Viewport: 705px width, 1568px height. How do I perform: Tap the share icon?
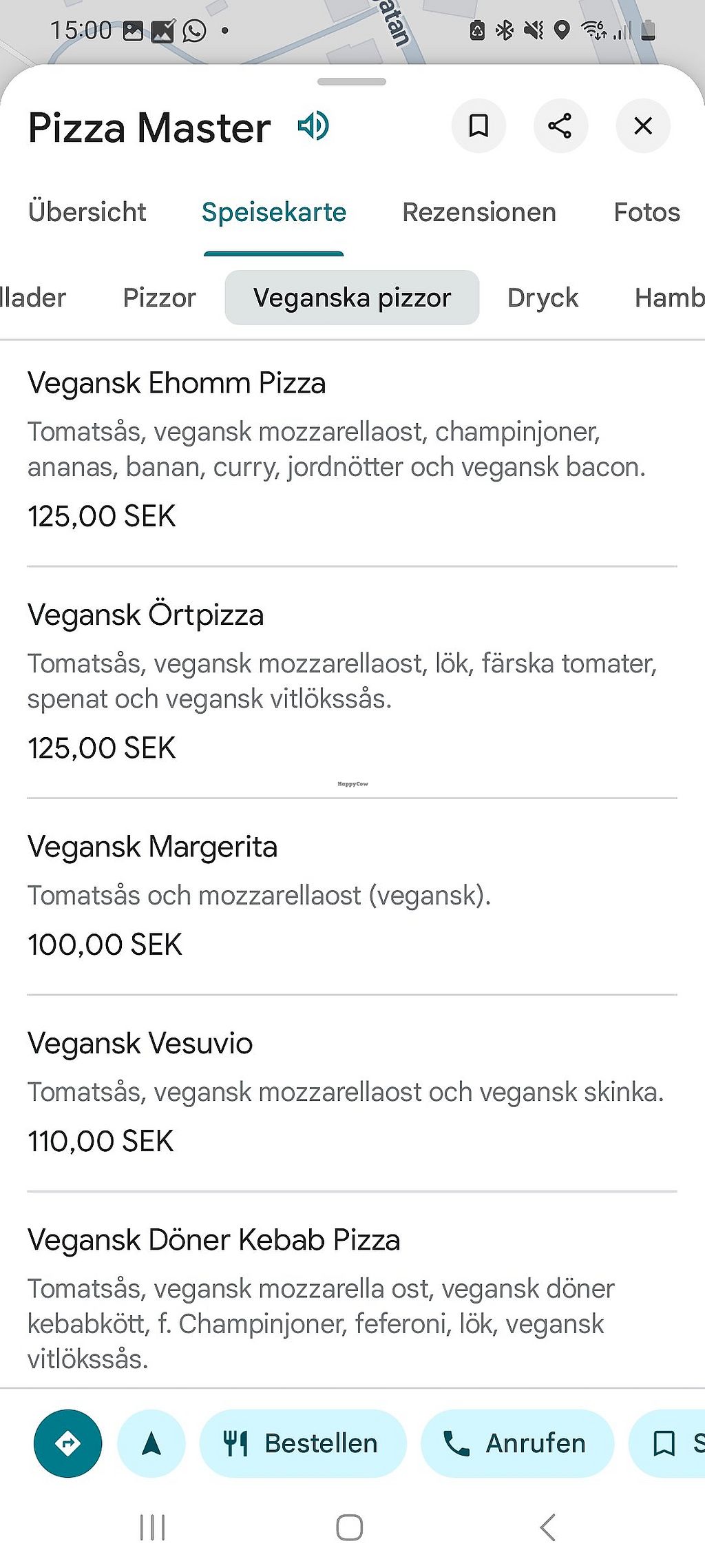(x=560, y=126)
